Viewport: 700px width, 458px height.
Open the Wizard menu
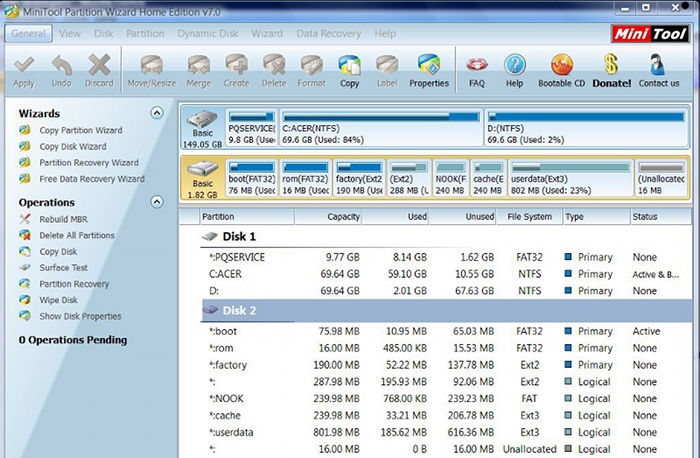267,33
